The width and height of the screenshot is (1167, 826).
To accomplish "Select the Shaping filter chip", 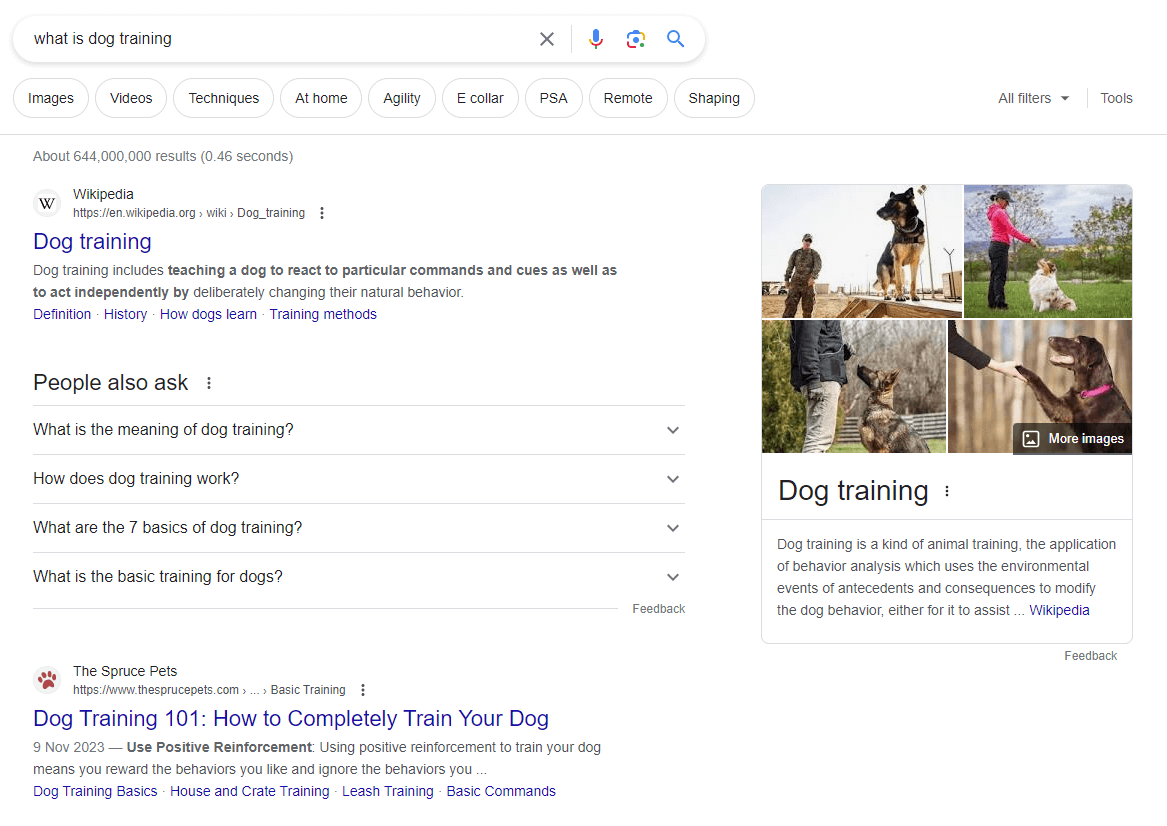I will tap(714, 98).
